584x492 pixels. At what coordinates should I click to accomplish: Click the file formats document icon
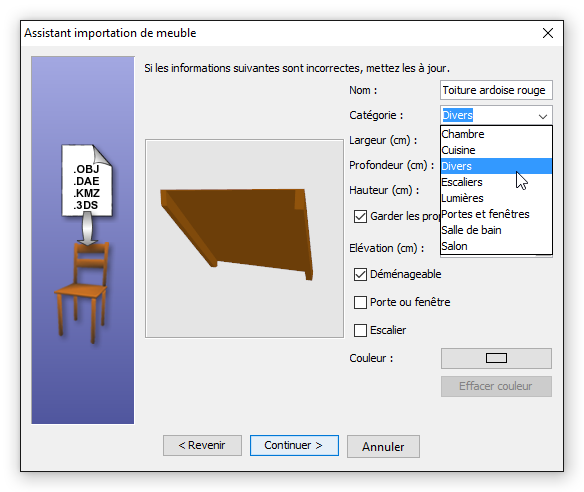pos(87,180)
